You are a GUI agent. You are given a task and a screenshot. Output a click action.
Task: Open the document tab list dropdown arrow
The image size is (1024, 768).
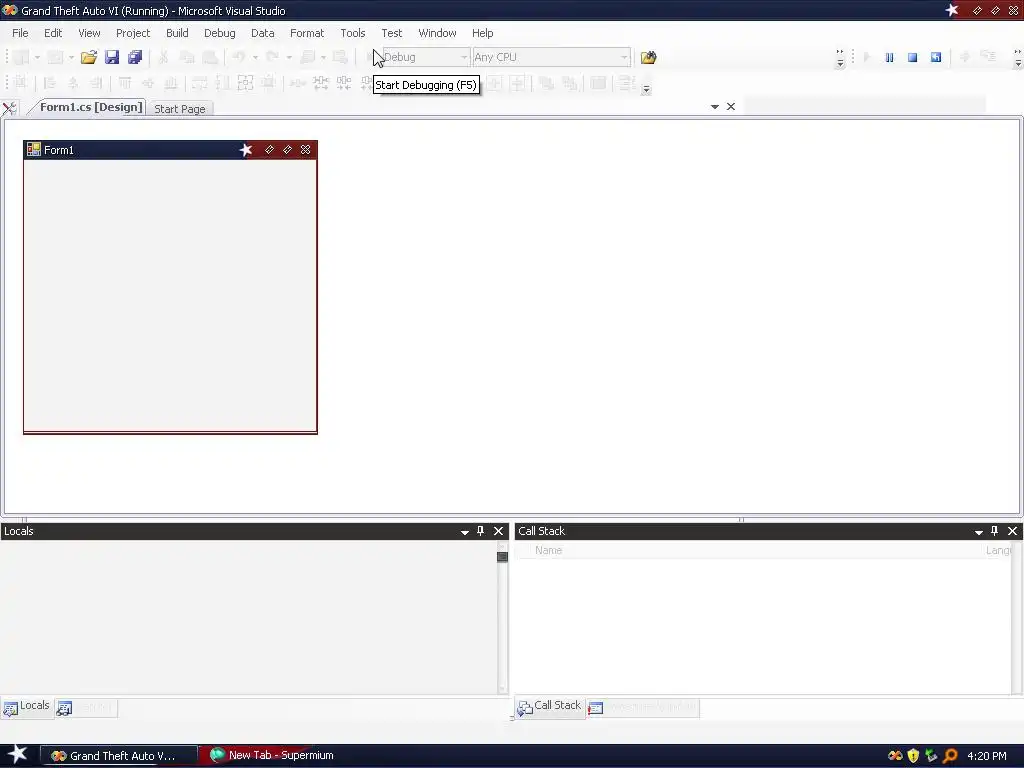714,106
